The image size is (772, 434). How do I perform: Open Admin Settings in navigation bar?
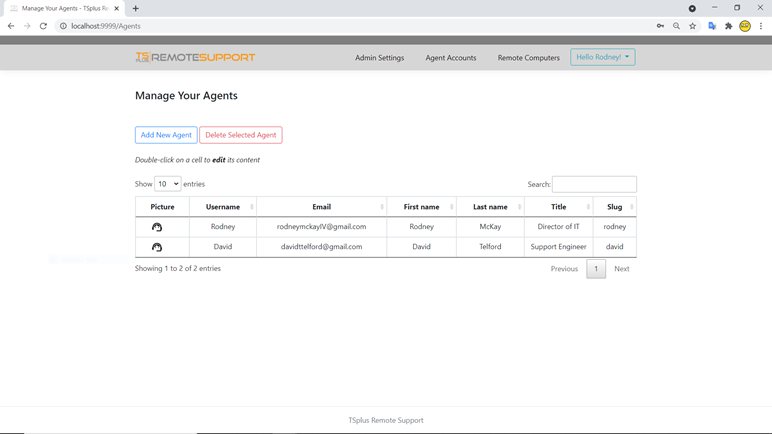379,58
